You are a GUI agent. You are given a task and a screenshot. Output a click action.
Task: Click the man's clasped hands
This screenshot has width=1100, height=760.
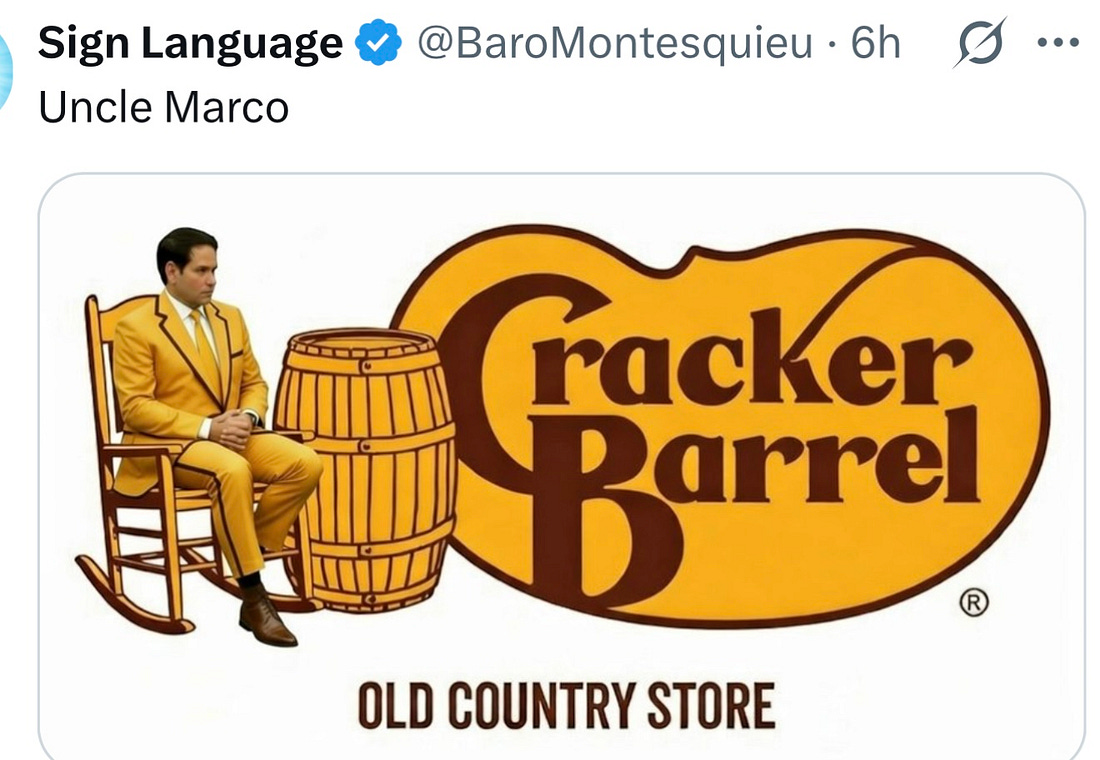[233, 429]
